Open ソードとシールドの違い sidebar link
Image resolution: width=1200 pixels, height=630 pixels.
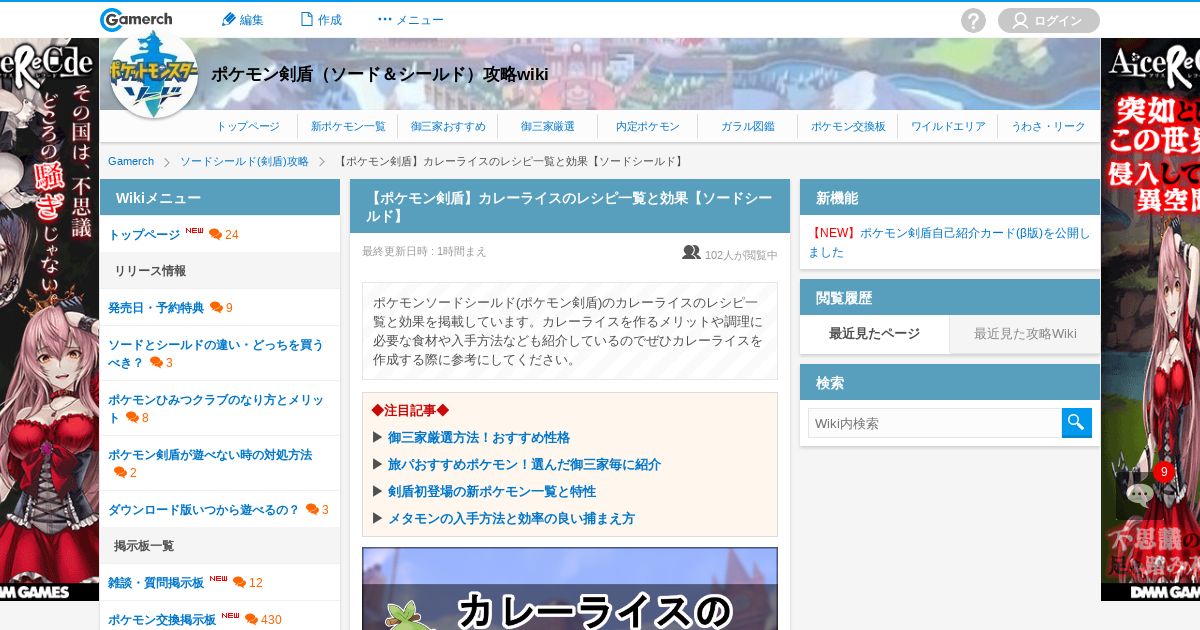(x=216, y=353)
